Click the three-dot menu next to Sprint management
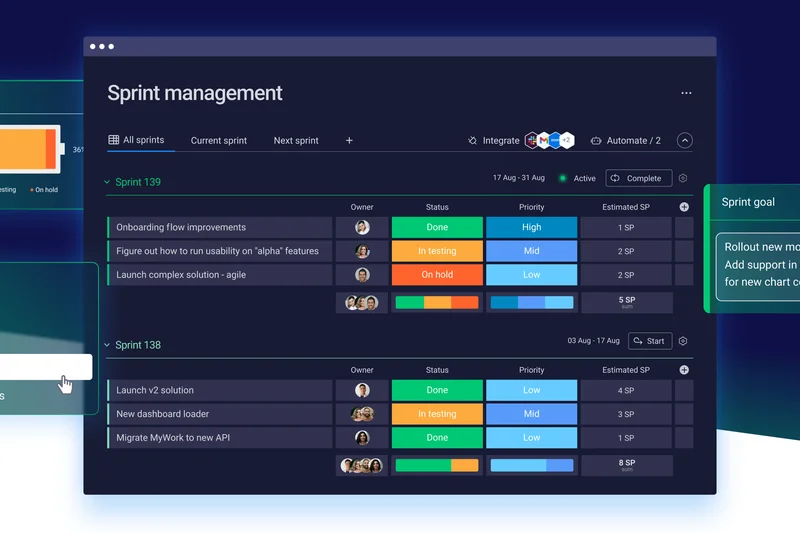This screenshot has height=533, width=800. 686,93
